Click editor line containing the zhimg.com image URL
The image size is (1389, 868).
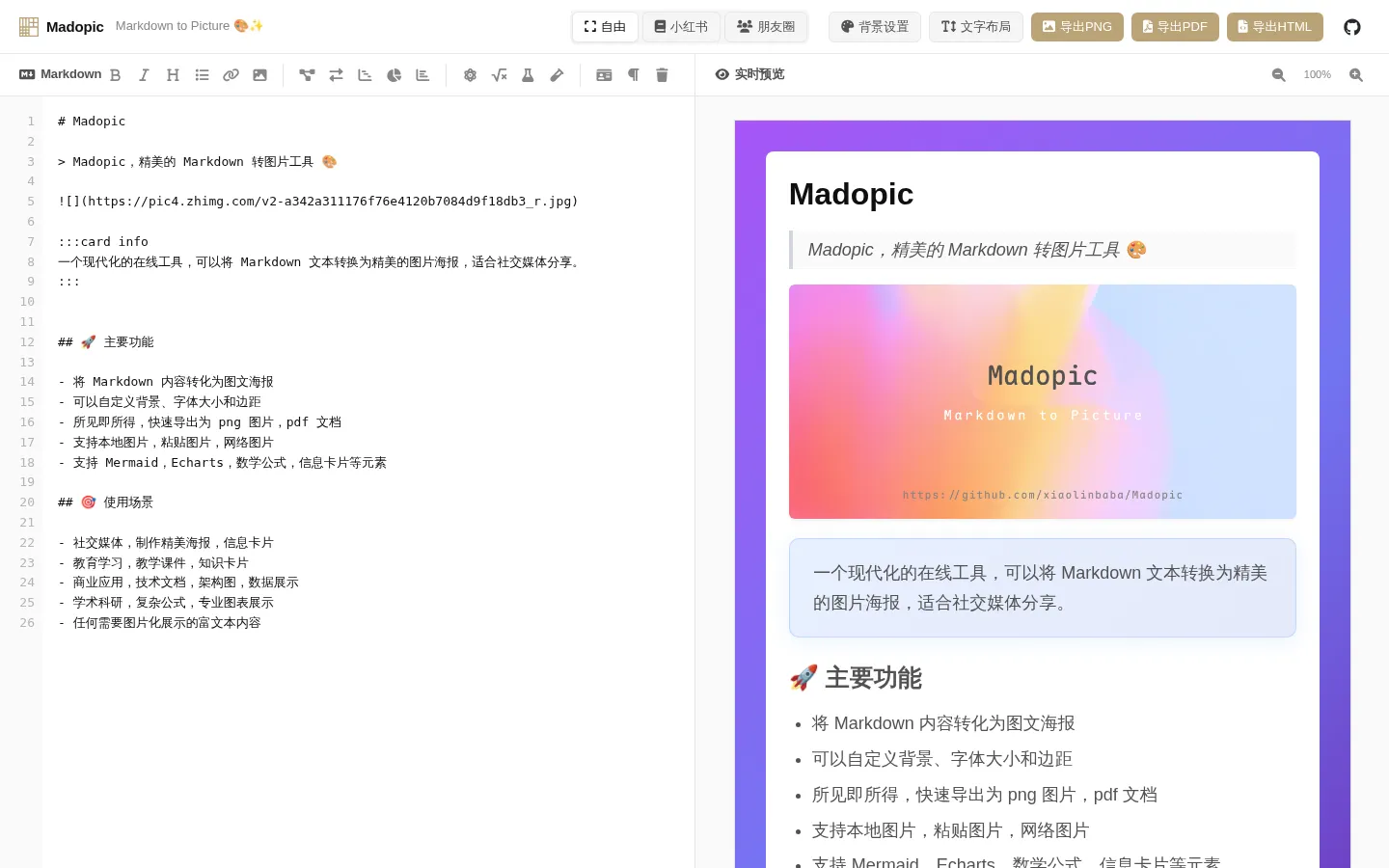pos(318,202)
